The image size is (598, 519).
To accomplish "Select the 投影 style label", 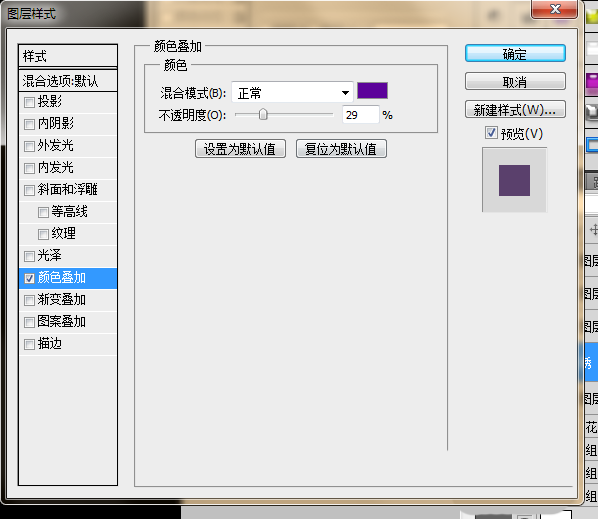I will 50,101.
